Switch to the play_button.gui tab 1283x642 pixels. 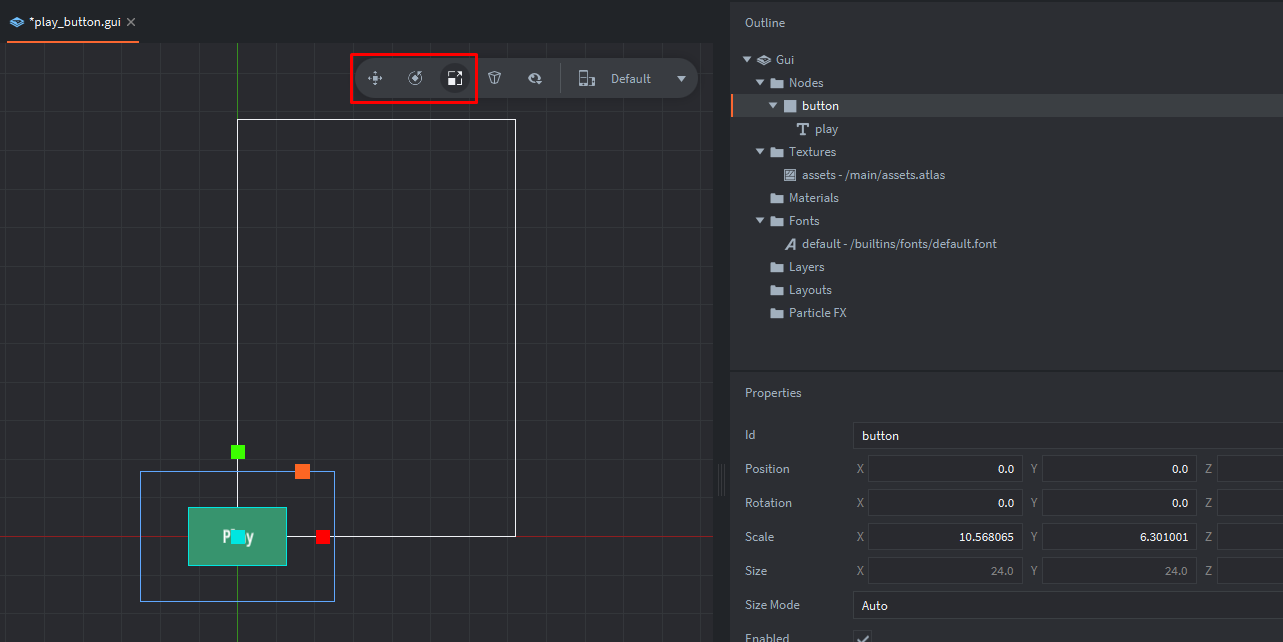(x=74, y=22)
